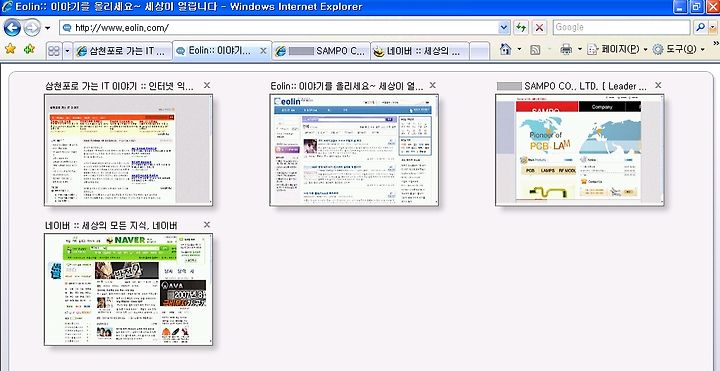Screen dimensions: 720x371
Task: Open a new blank tab
Action: click(x=479, y=51)
